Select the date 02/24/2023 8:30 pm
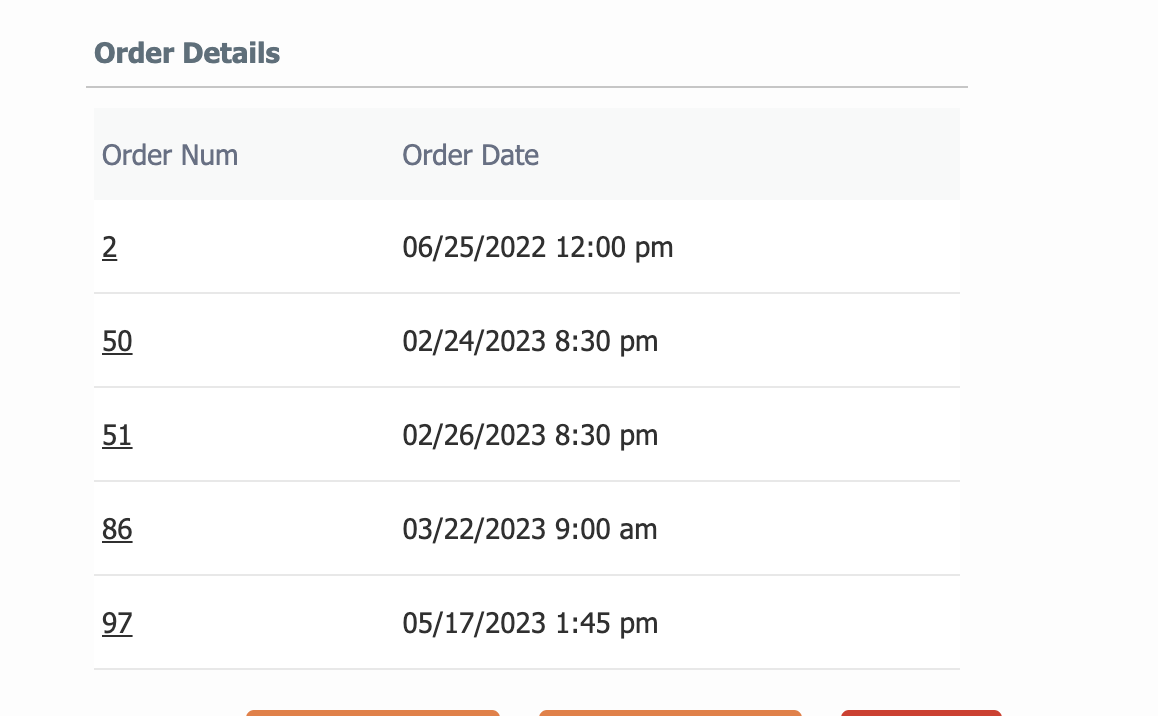This screenshot has height=716, width=1158. click(x=530, y=341)
